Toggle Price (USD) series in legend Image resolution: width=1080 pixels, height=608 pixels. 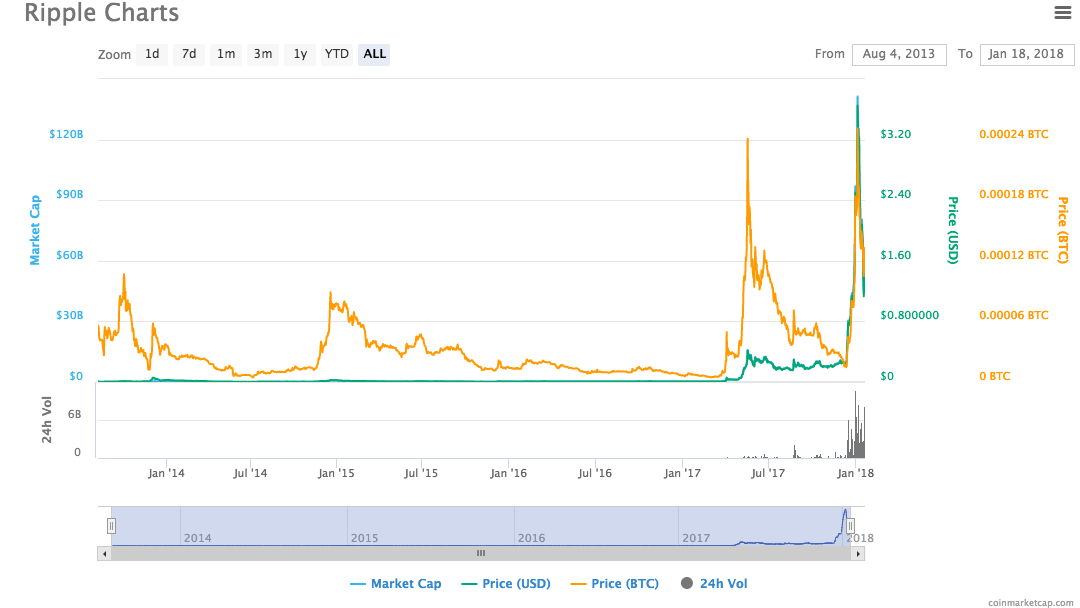506,583
